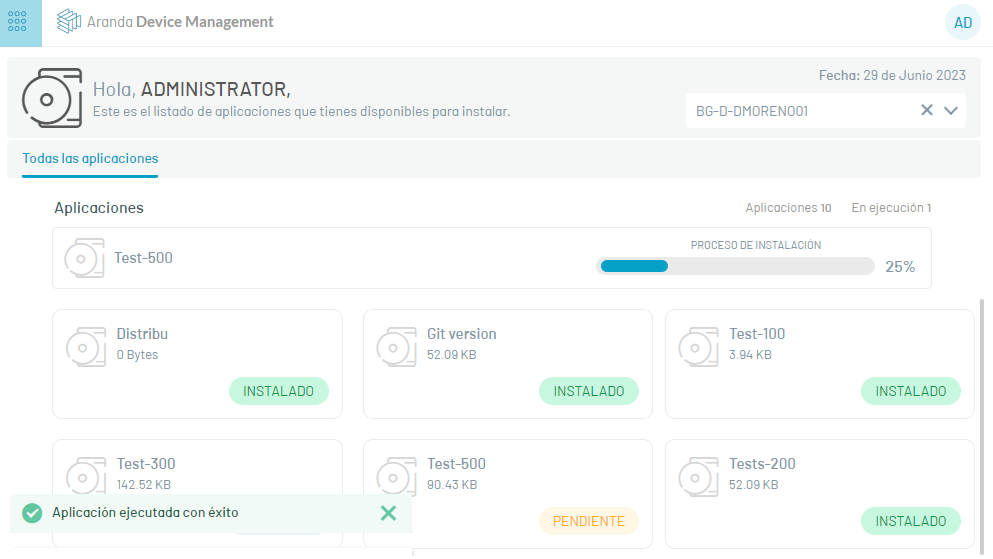Viewport: 993px width, 559px height.
Task: Clear the BG-D-DMOREN001 device selection
Action: pyautogui.click(x=927, y=110)
